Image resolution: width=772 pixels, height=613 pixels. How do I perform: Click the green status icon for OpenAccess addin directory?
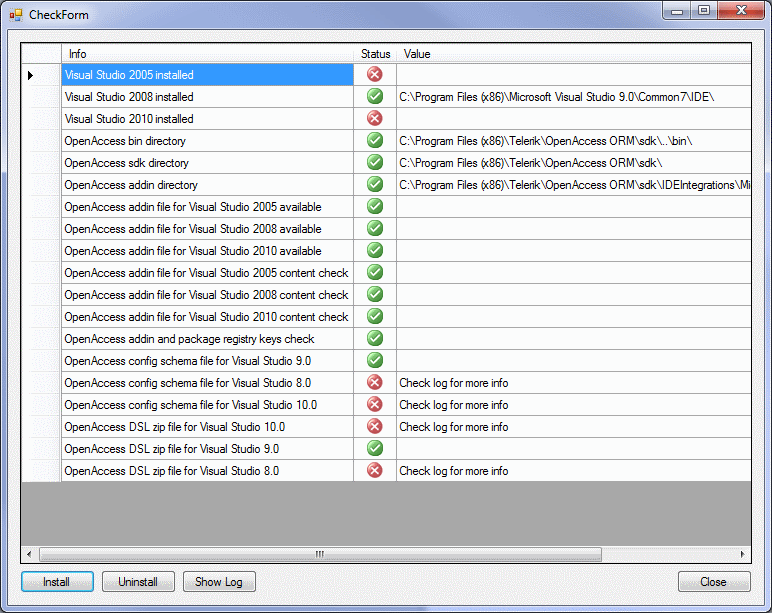(x=375, y=184)
